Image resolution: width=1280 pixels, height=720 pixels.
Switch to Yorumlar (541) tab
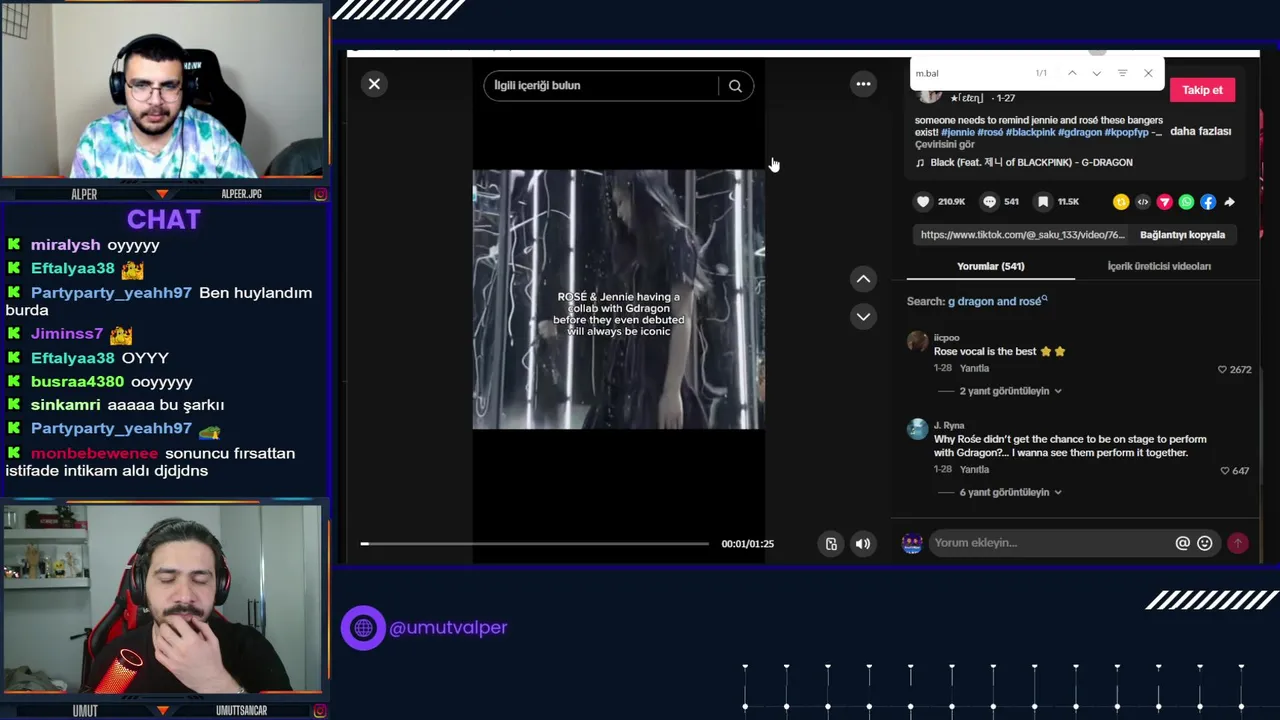990,266
